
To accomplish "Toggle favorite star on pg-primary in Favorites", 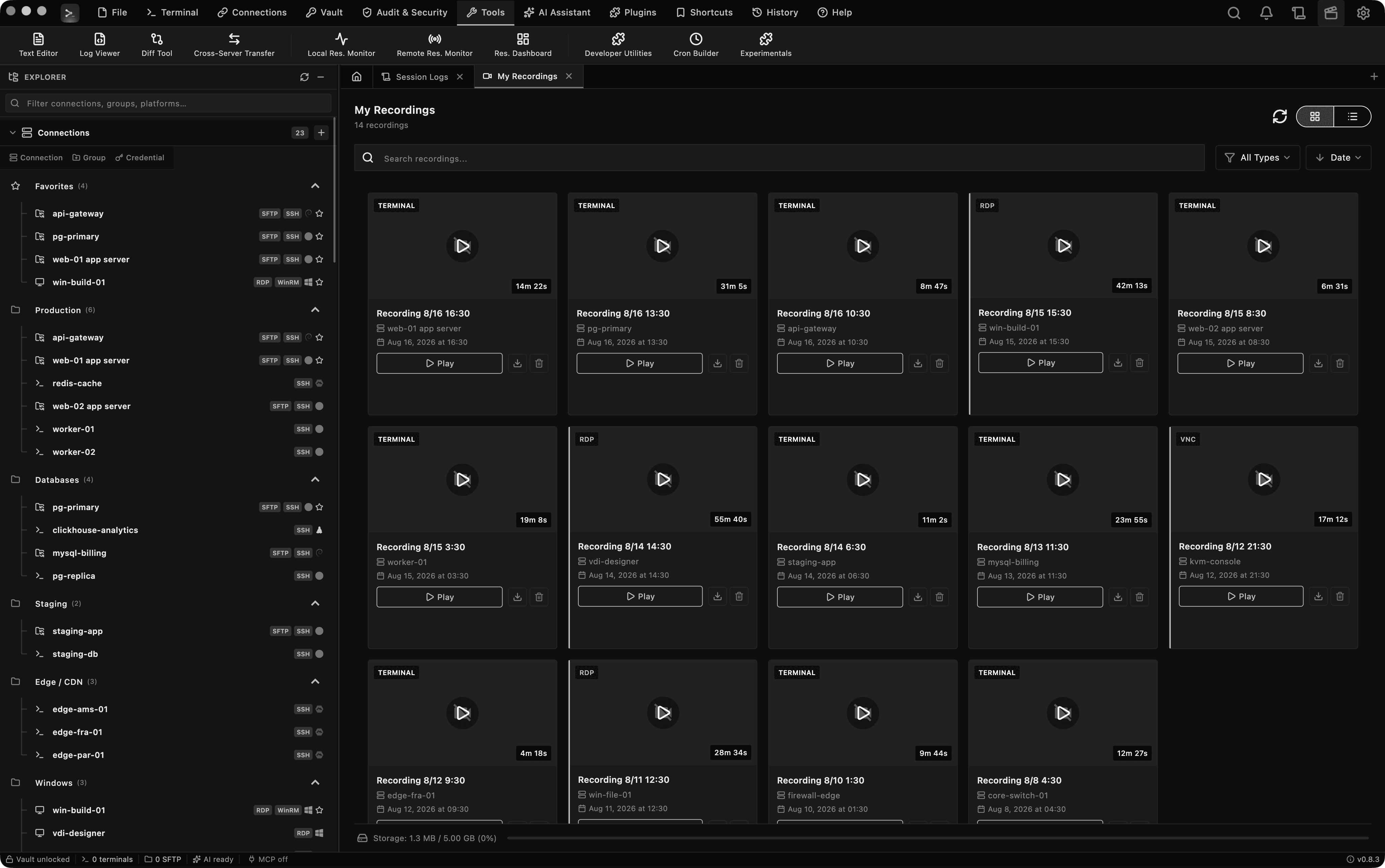I will 319,236.
